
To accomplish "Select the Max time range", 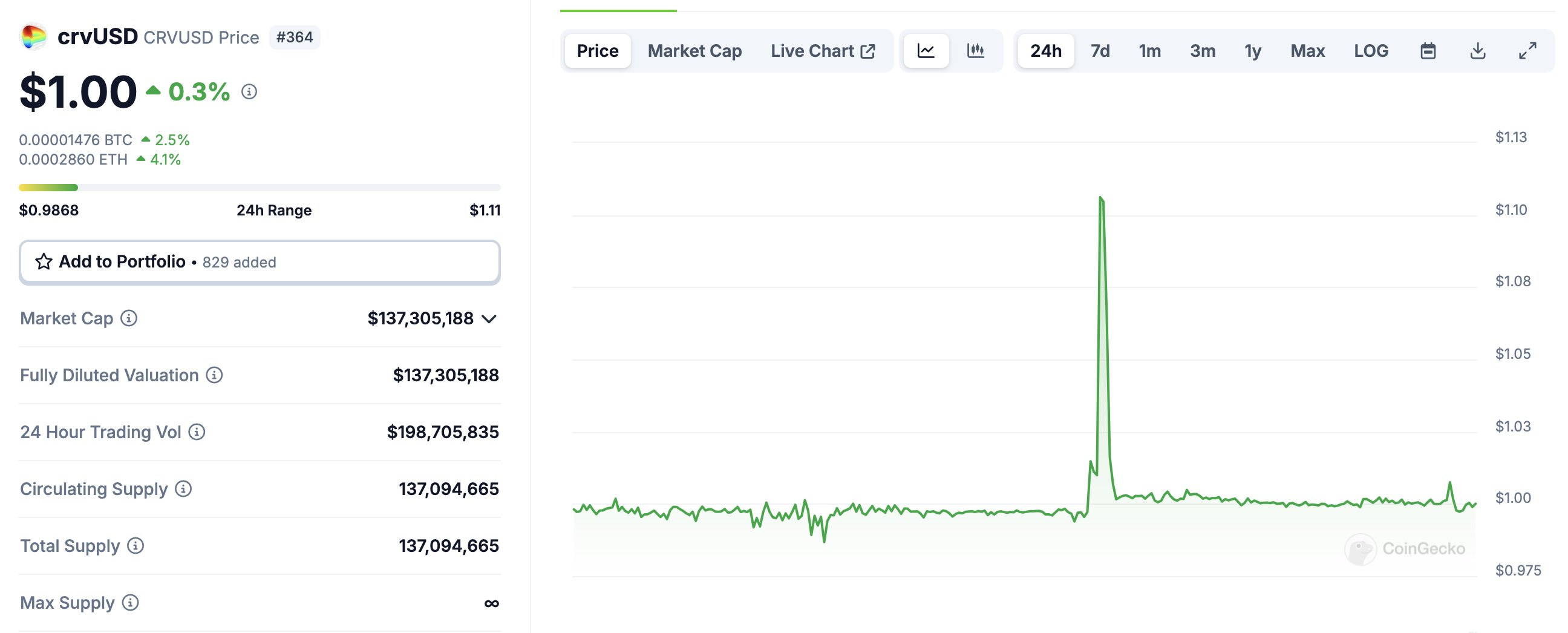I will (1307, 50).
